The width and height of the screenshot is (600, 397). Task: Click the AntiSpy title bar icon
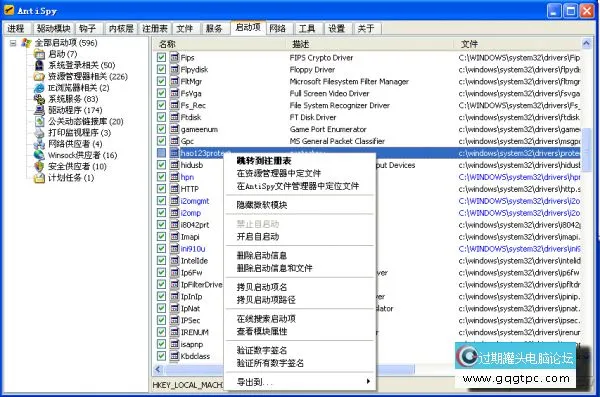pos(9,10)
